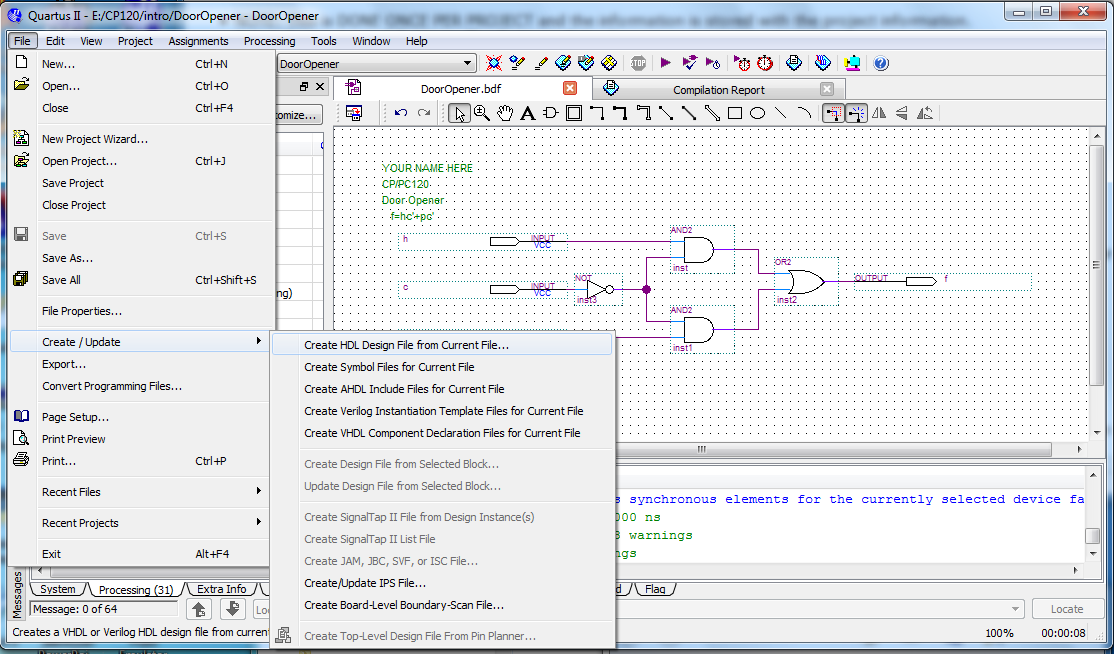Open the Assignments menu

point(198,41)
